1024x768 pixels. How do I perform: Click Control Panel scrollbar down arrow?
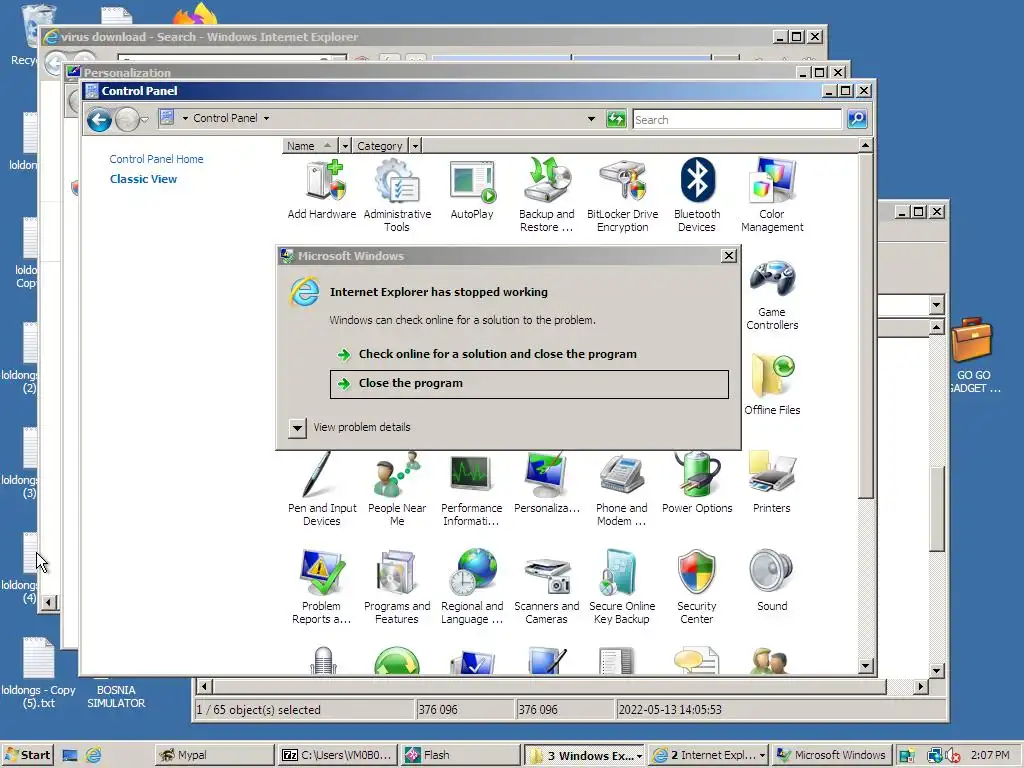[865, 666]
